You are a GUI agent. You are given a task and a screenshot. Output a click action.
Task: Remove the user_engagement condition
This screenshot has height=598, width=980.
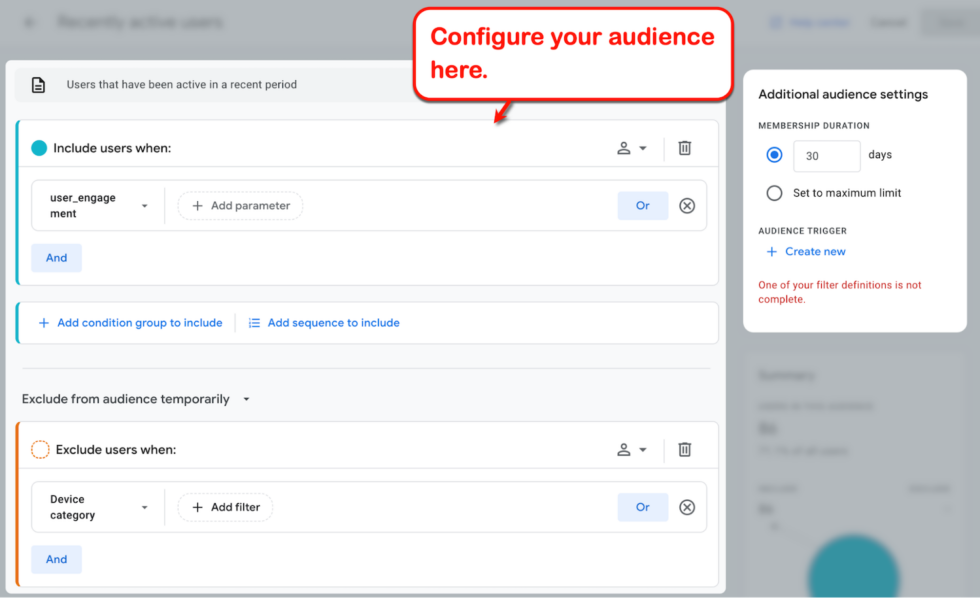pyautogui.click(x=687, y=205)
